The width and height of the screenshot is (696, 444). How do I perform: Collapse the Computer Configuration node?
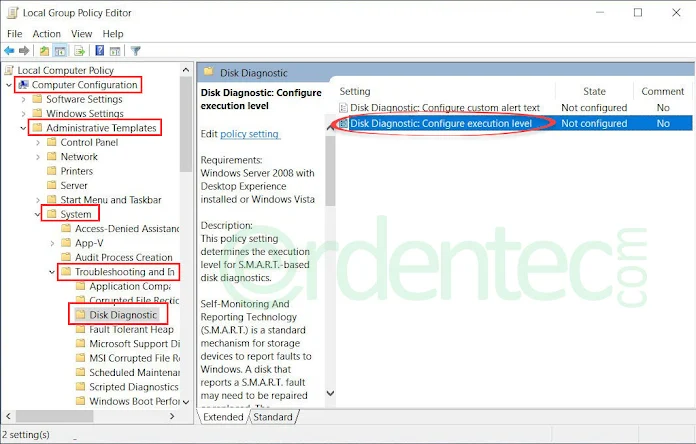(9, 84)
